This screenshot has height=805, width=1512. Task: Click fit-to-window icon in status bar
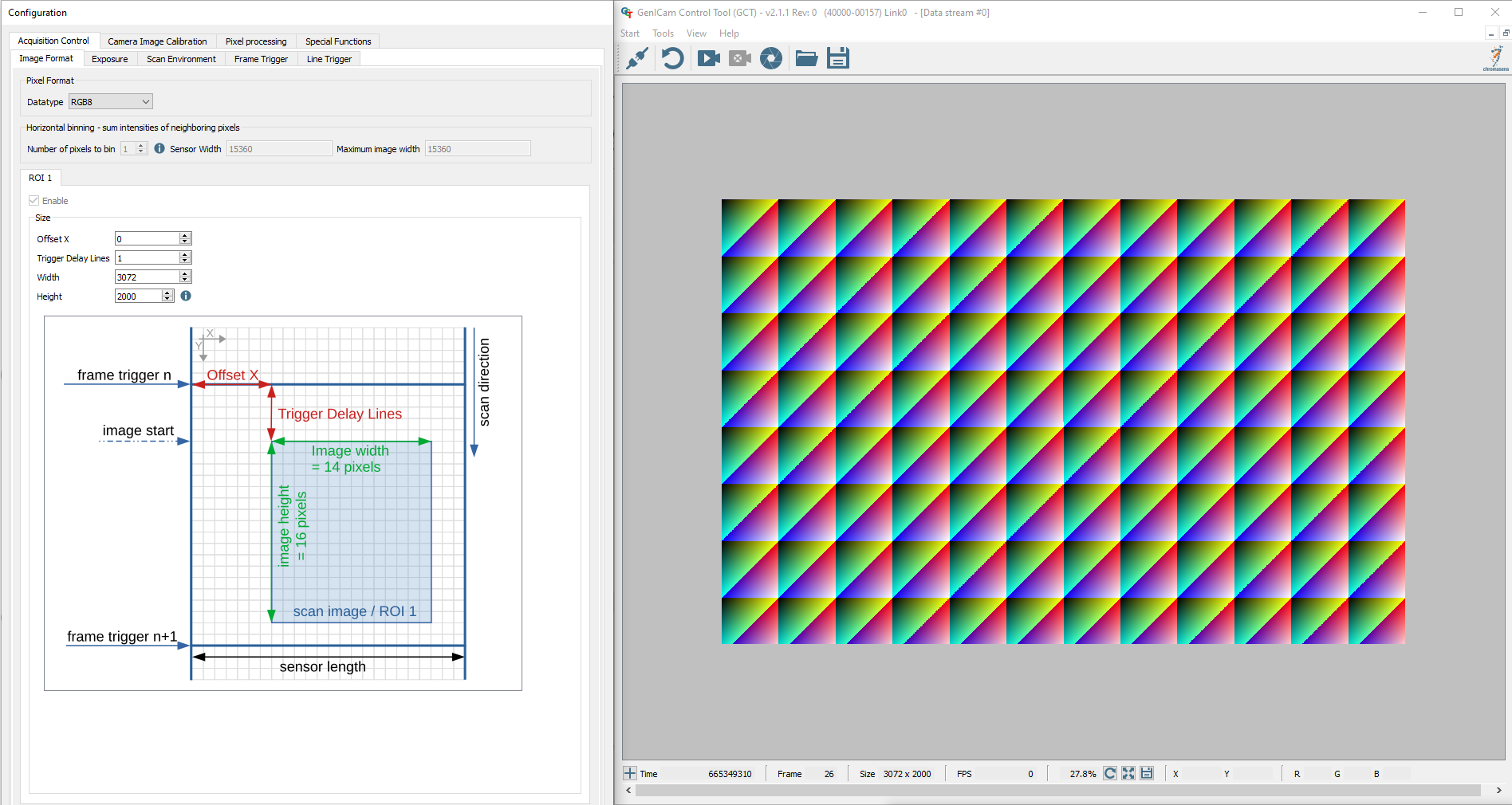[x=1128, y=773]
